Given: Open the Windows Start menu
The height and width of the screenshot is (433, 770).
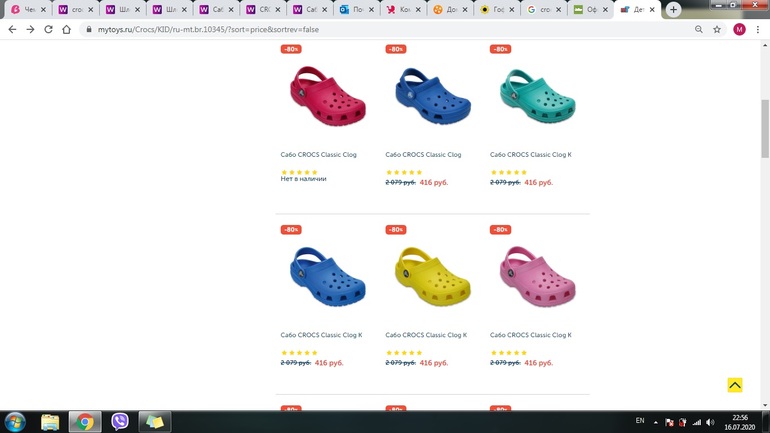Looking at the screenshot, I should [15, 422].
